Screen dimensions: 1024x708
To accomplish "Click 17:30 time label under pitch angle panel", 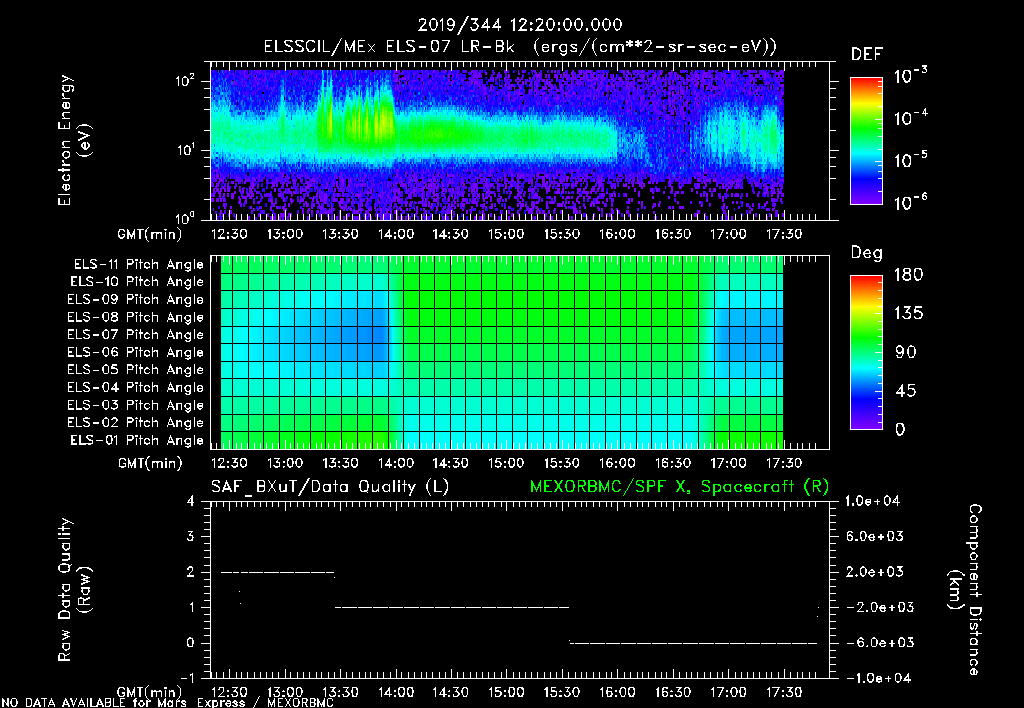I will 784,463.
